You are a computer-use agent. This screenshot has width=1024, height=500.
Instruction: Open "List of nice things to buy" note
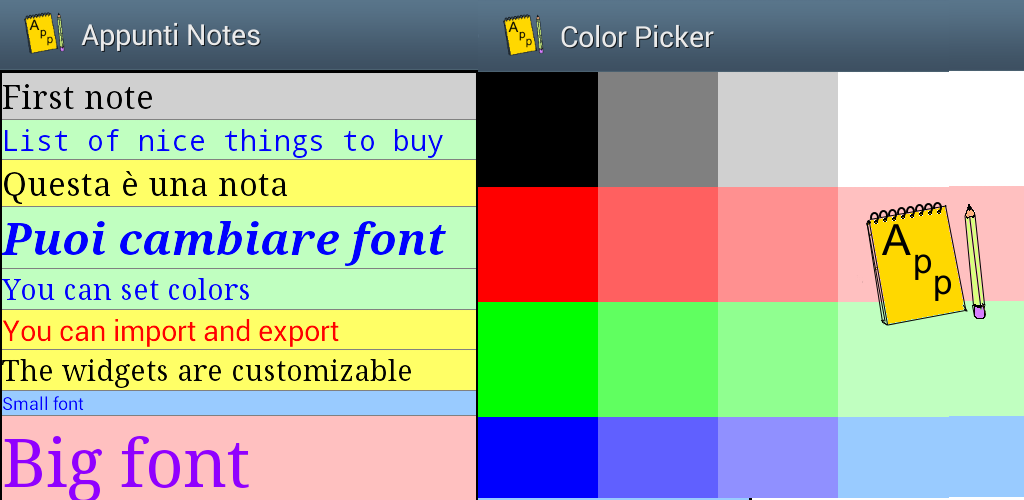click(238, 140)
